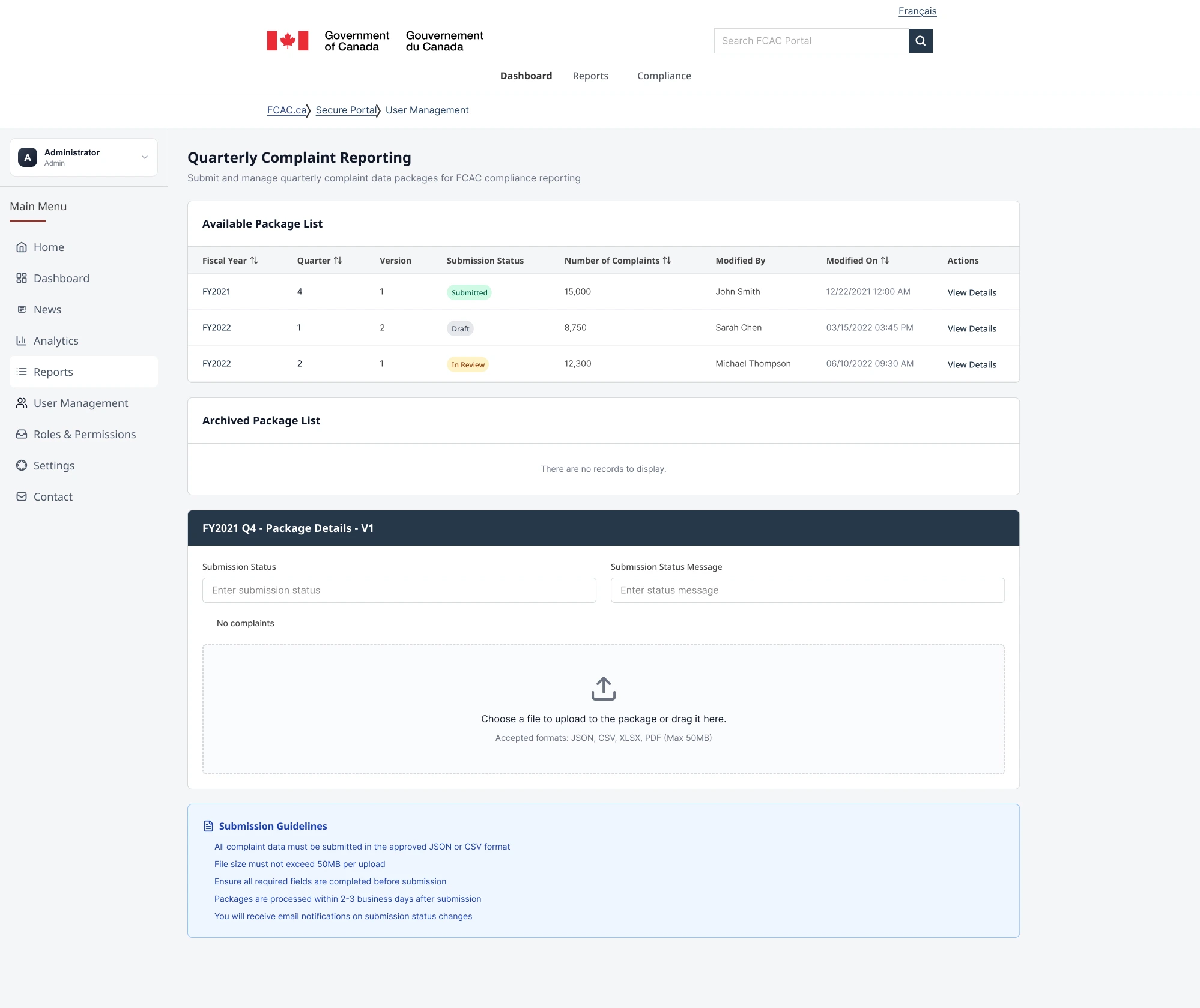Switch language to Français
1200x1008 pixels.
click(x=917, y=11)
